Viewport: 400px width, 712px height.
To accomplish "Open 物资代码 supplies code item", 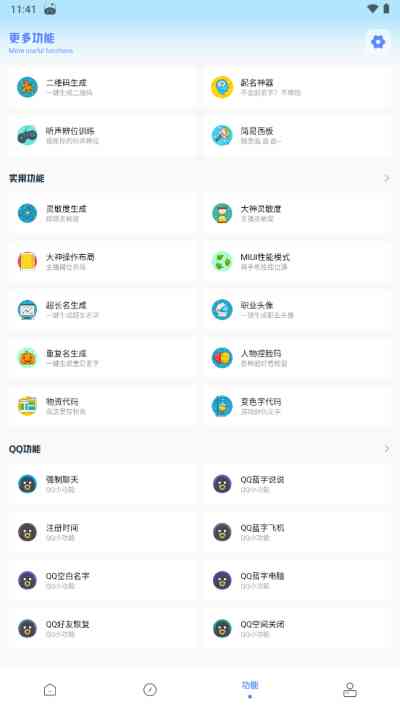I will coord(102,405).
